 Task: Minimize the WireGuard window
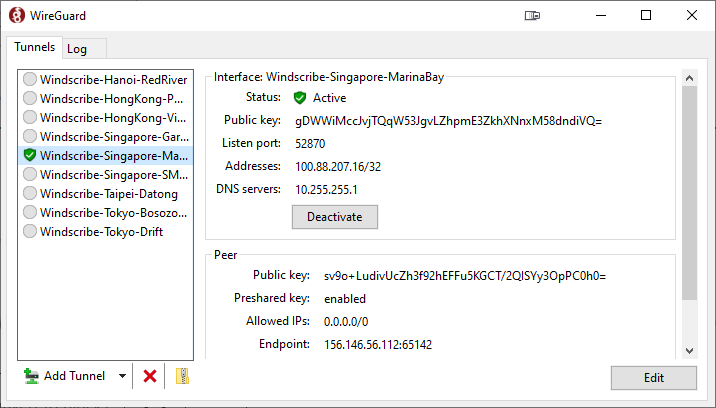(x=601, y=16)
